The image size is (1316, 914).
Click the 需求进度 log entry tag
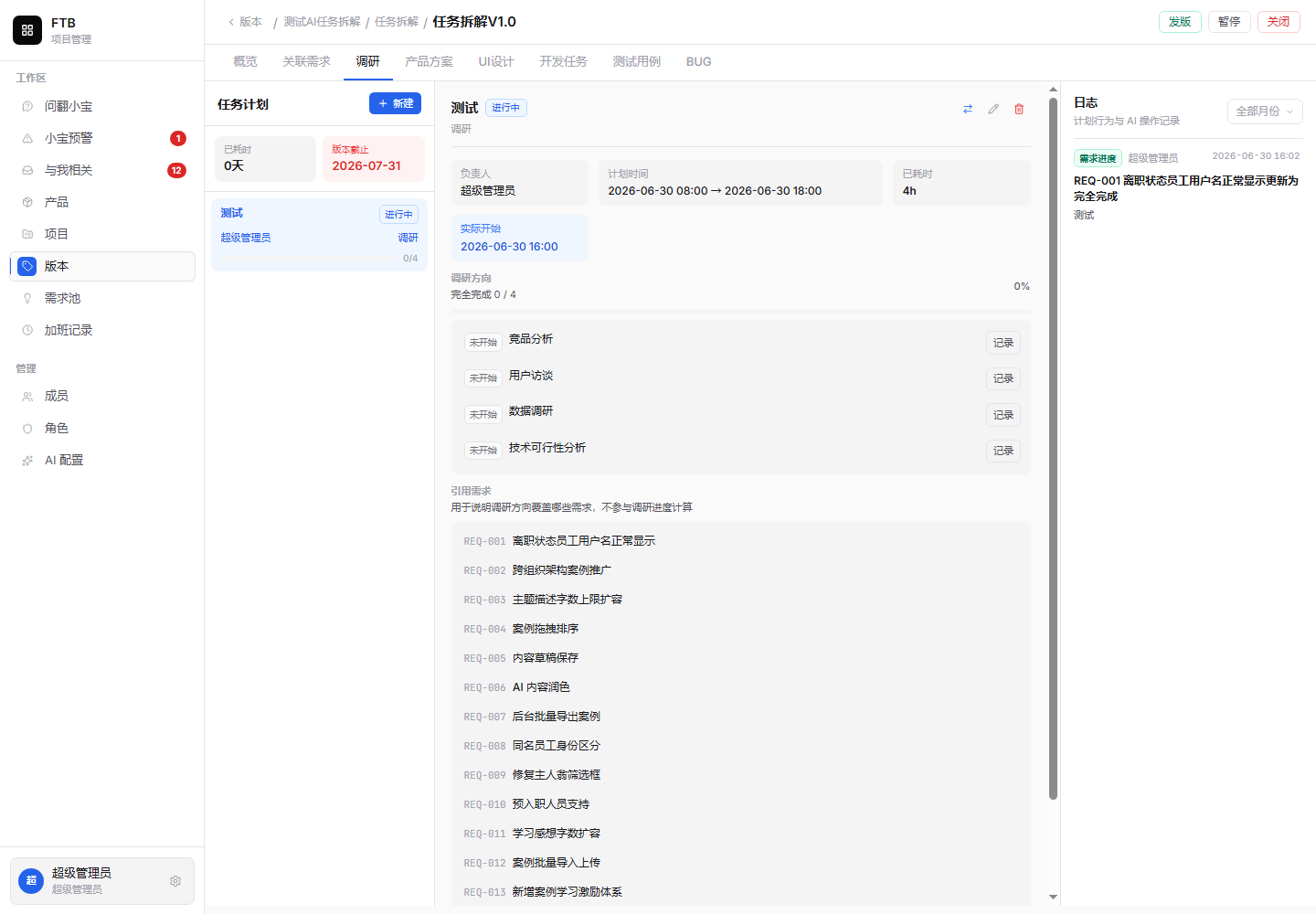point(1098,158)
